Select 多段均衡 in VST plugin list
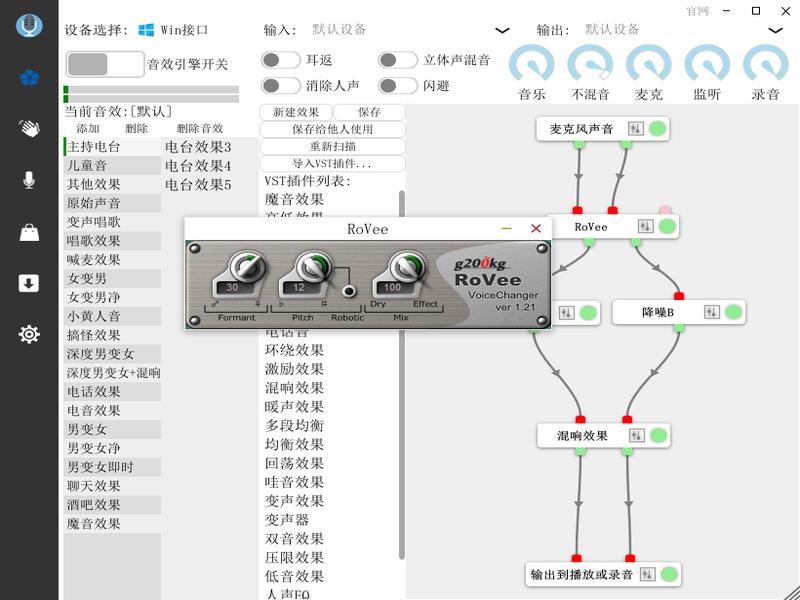Screen dimensions: 800x600 click(x=294, y=426)
